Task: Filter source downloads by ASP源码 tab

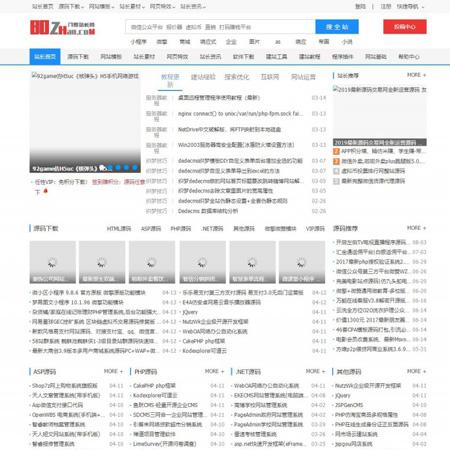Action: (151, 229)
